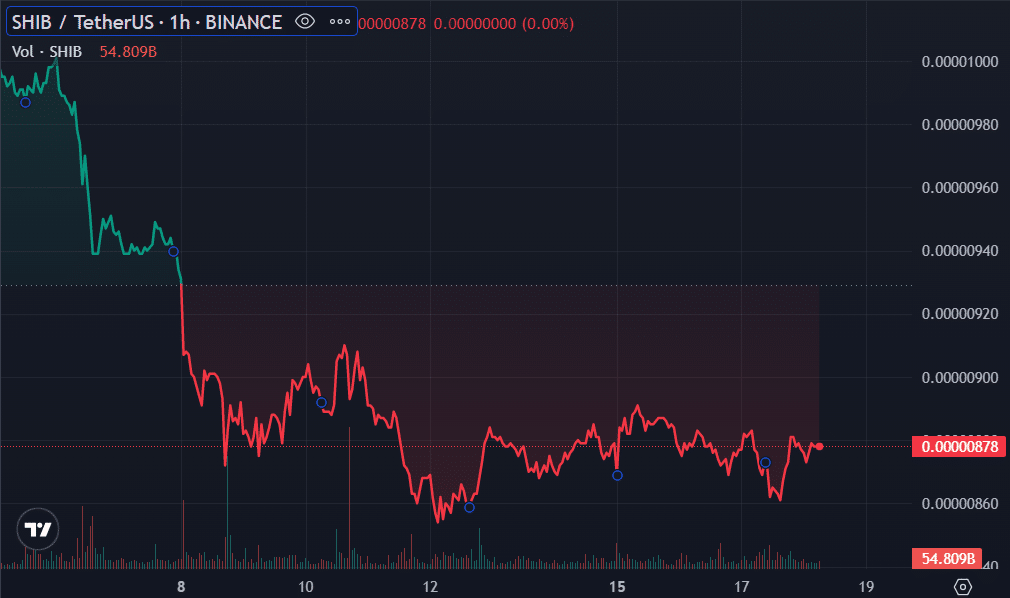
Task: Click the blue circle marker just before date 8
Action: coord(173,251)
